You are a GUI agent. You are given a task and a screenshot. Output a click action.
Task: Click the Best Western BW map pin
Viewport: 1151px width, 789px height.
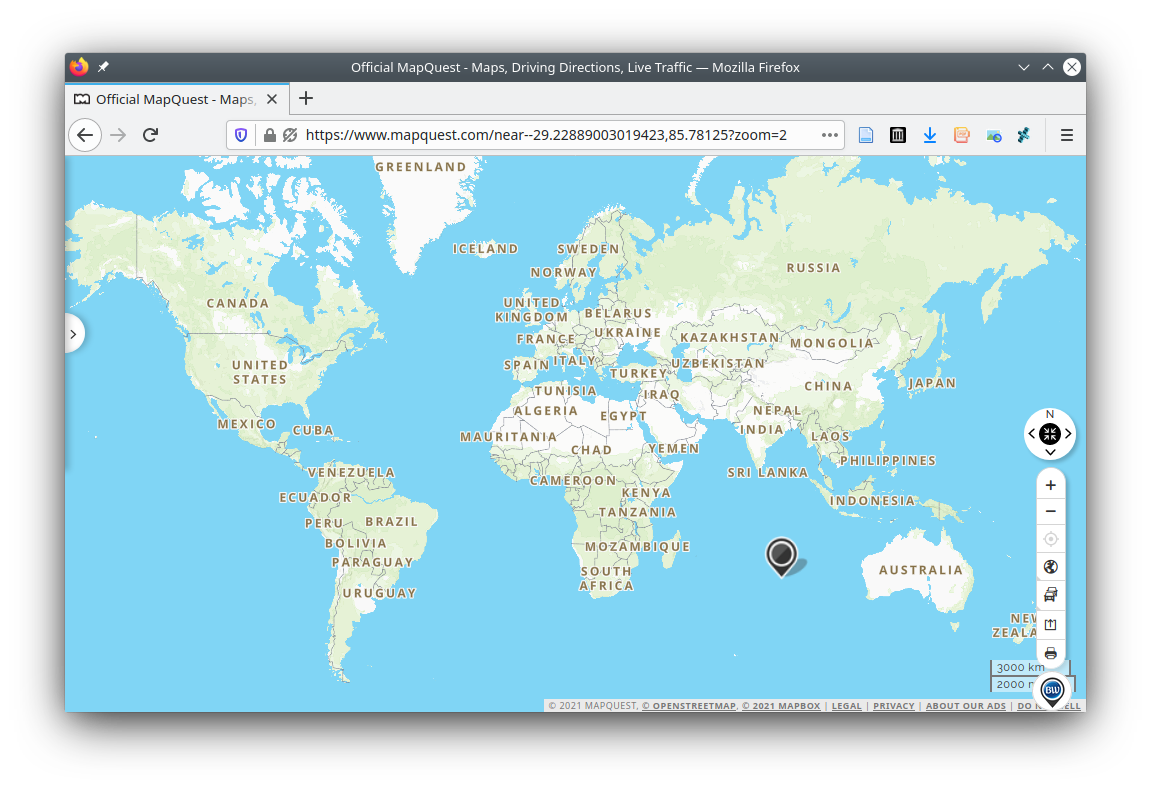click(1052, 691)
